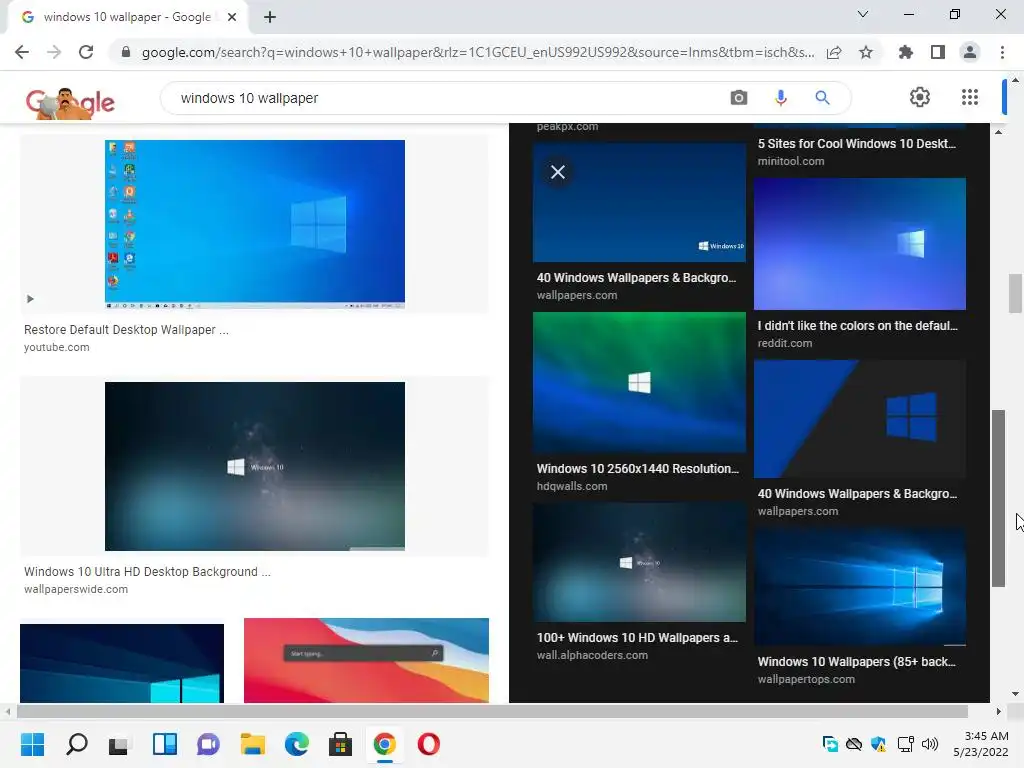The width and height of the screenshot is (1024, 768).
Task: Open Restore Default Desktop Wallpaper thumbnail
Action: point(255,224)
